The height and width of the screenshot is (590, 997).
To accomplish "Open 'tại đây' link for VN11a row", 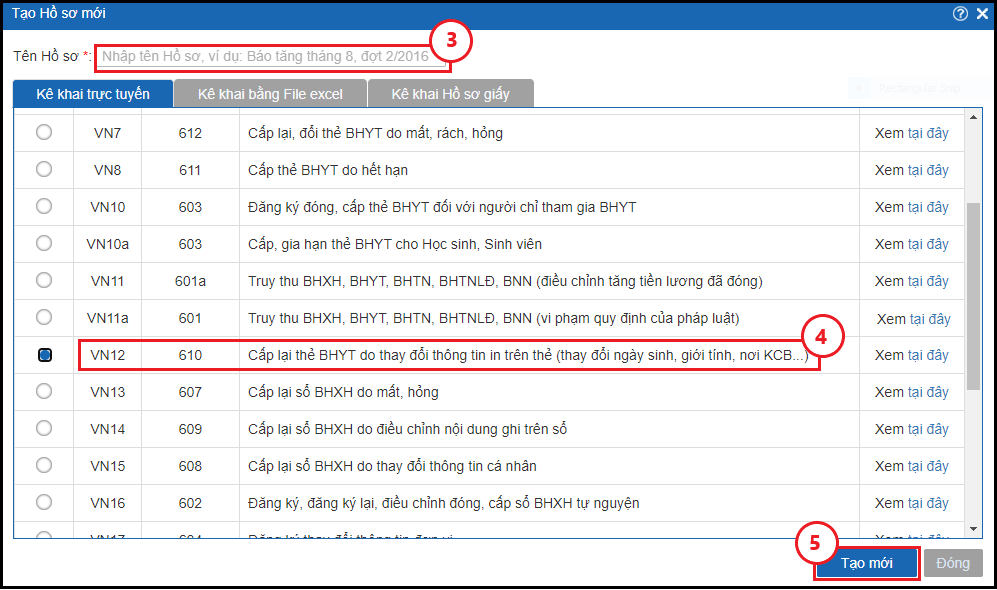I will [930, 319].
